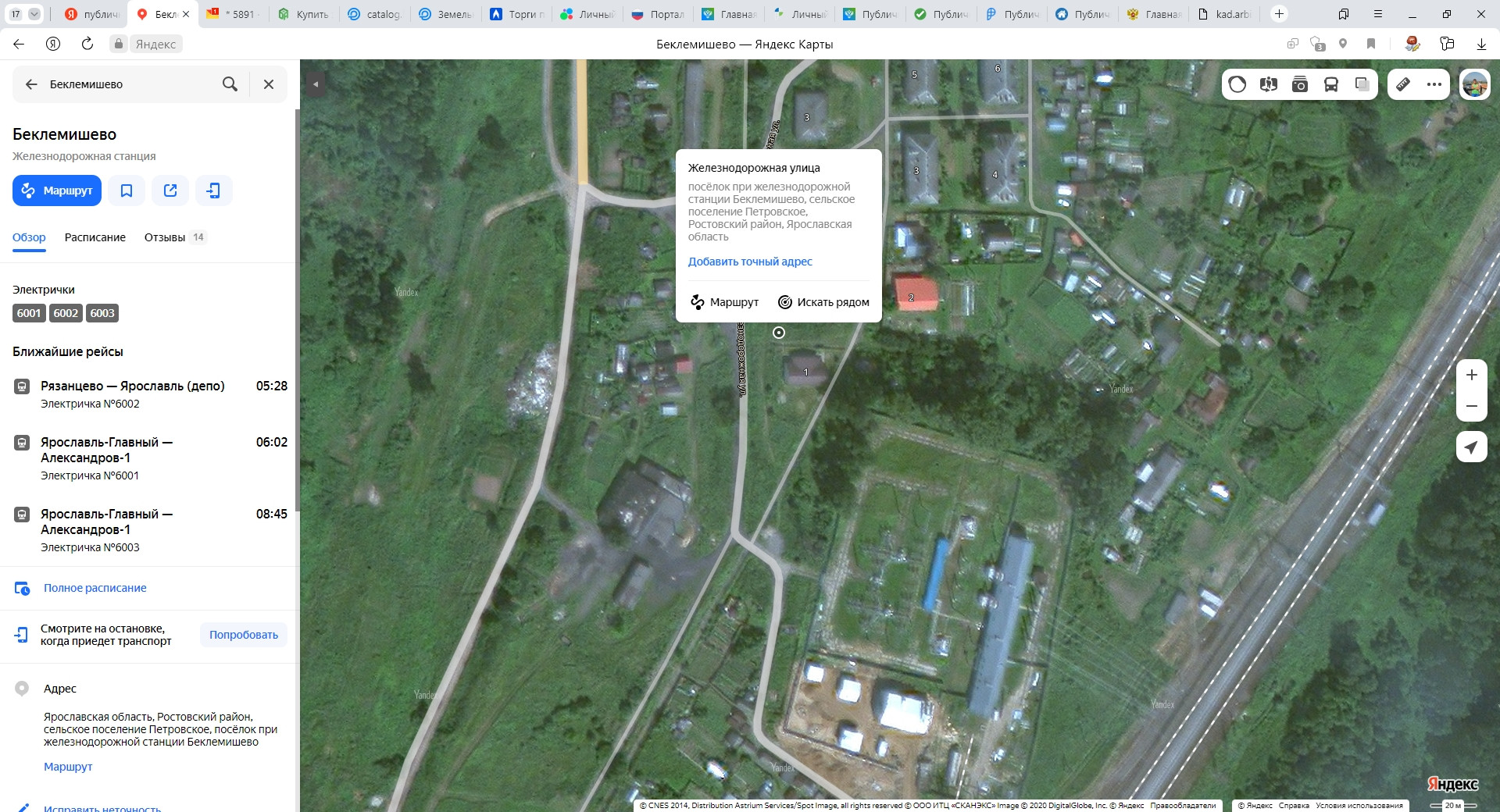Switch to the Купить browser tab
This screenshot has width=1500, height=812.
[x=303, y=14]
